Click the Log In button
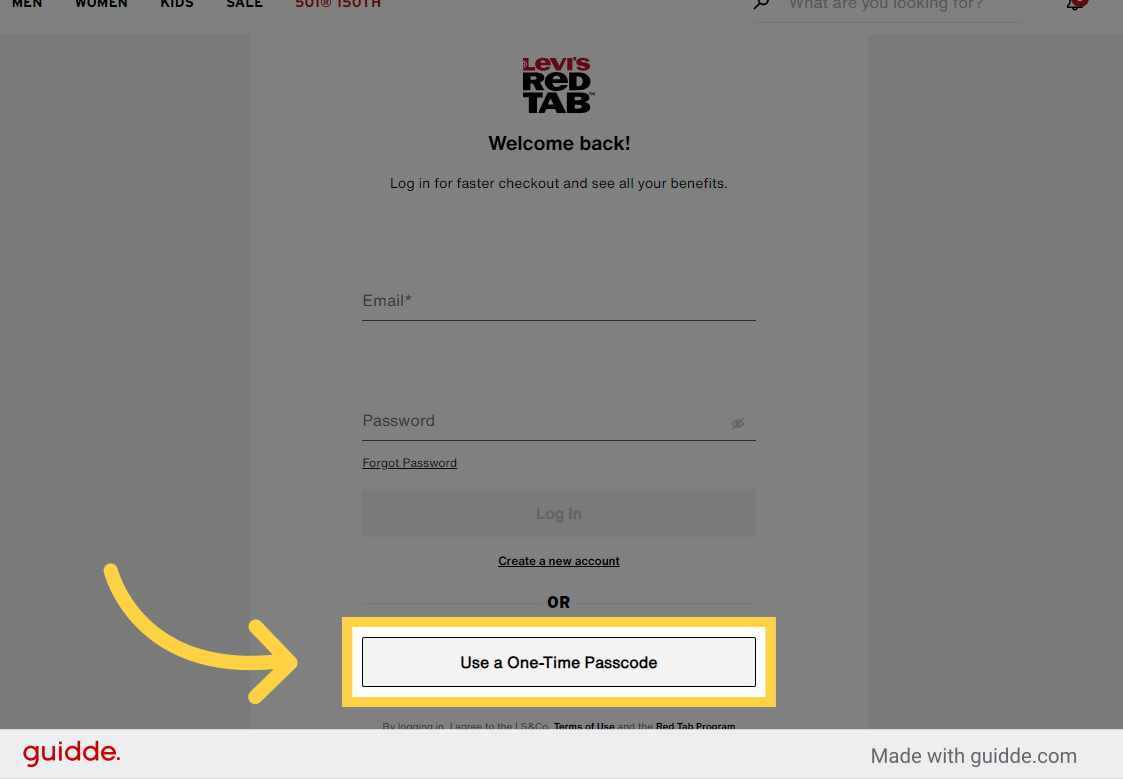The height and width of the screenshot is (779, 1123). pyautogui.click(x=559, y=513)
